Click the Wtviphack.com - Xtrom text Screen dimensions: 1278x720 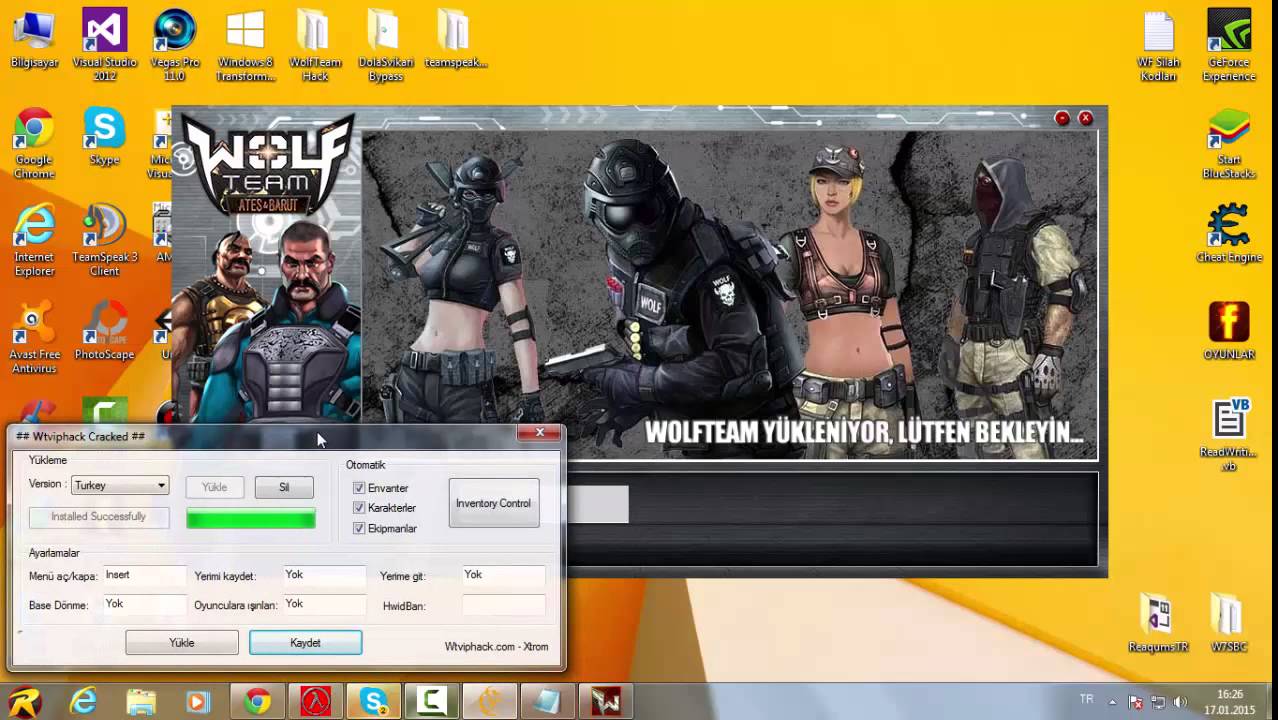(496, 647)
